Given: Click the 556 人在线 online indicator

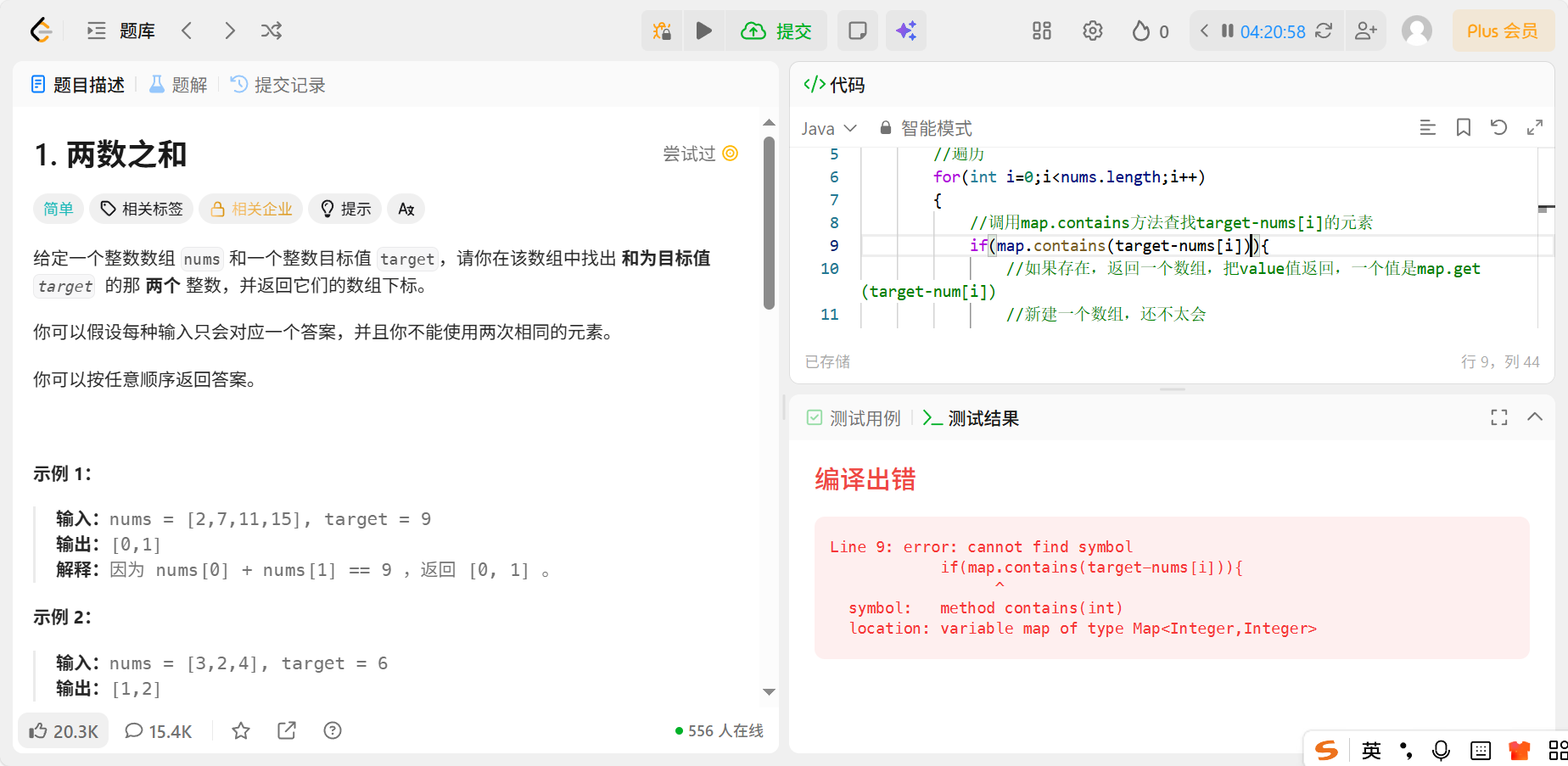Looking at the screenshot, I should [x=719, y=730].
